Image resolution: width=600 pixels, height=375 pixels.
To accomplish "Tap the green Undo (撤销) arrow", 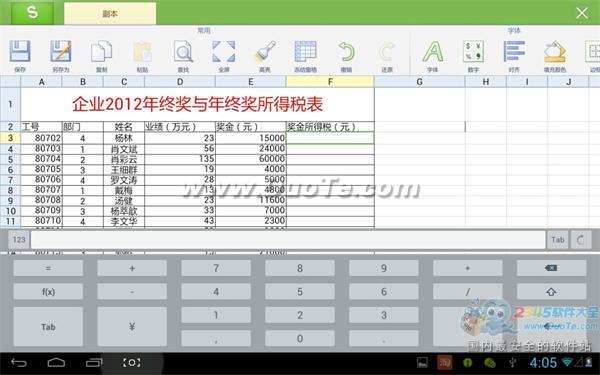I will point(346,52).
